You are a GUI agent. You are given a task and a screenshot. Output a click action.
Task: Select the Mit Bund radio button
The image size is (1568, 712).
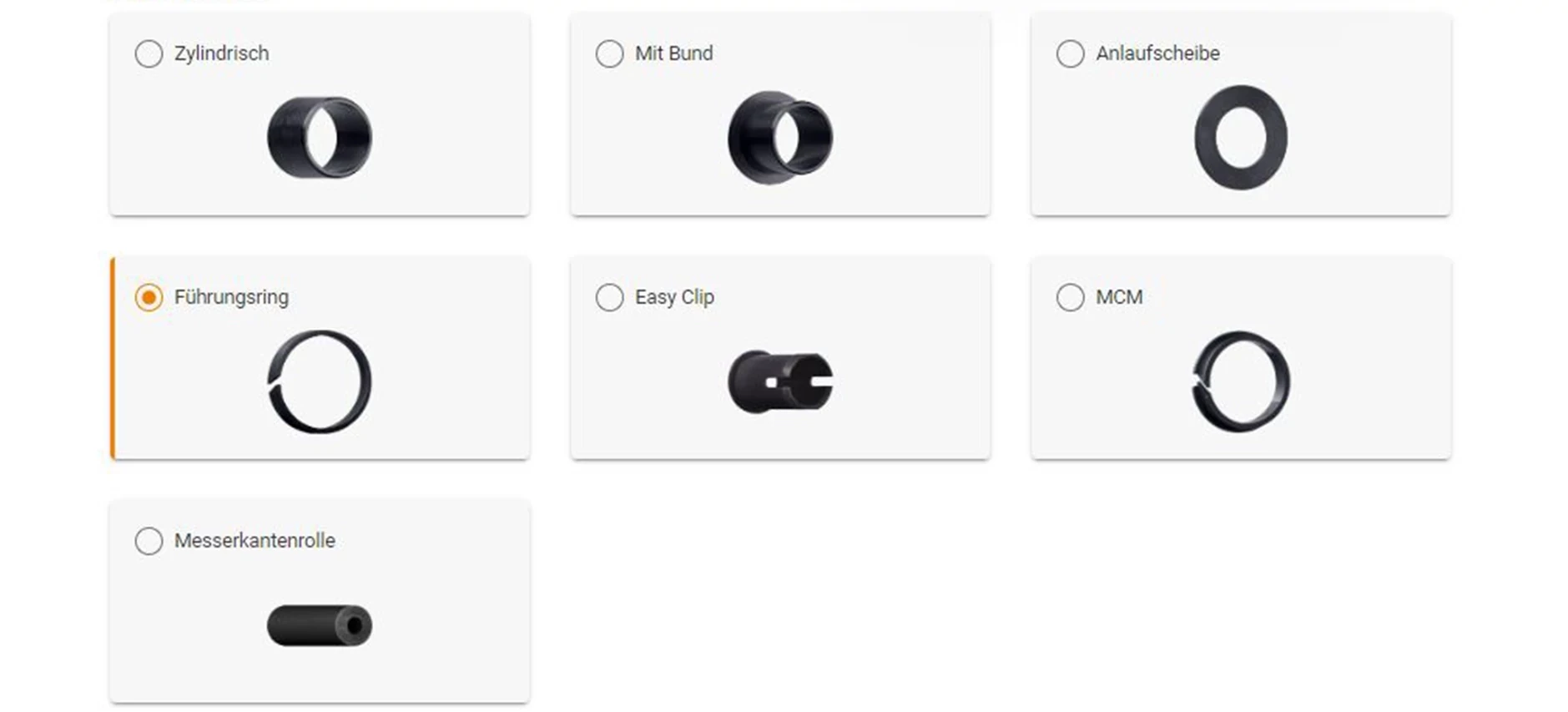tap(609, 54)
